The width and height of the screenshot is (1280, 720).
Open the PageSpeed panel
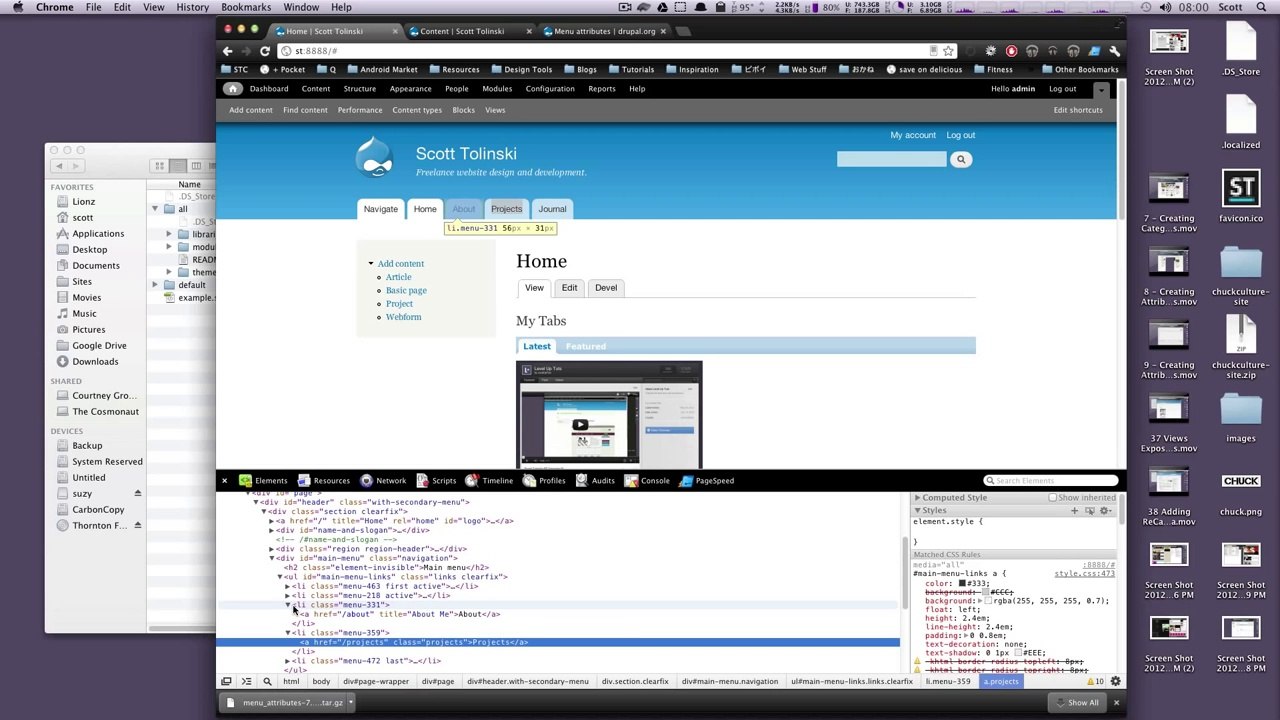(x=706, y=481)
